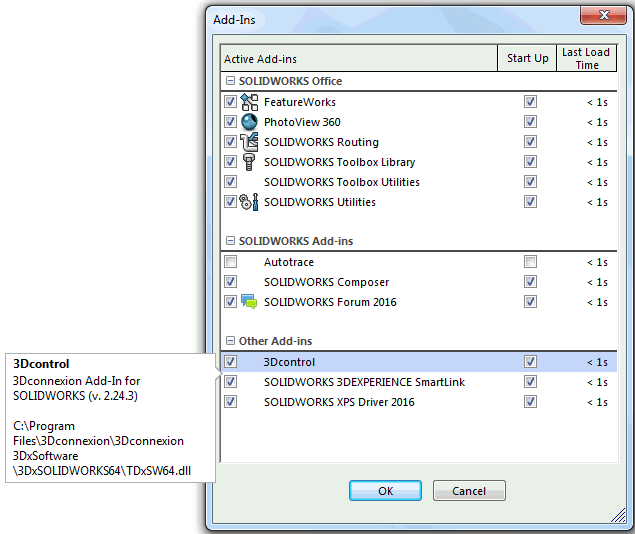Toggle PhotoView 360 Start Up checkbox
This screenshot has width=635, height=534.
coord(530,121)
